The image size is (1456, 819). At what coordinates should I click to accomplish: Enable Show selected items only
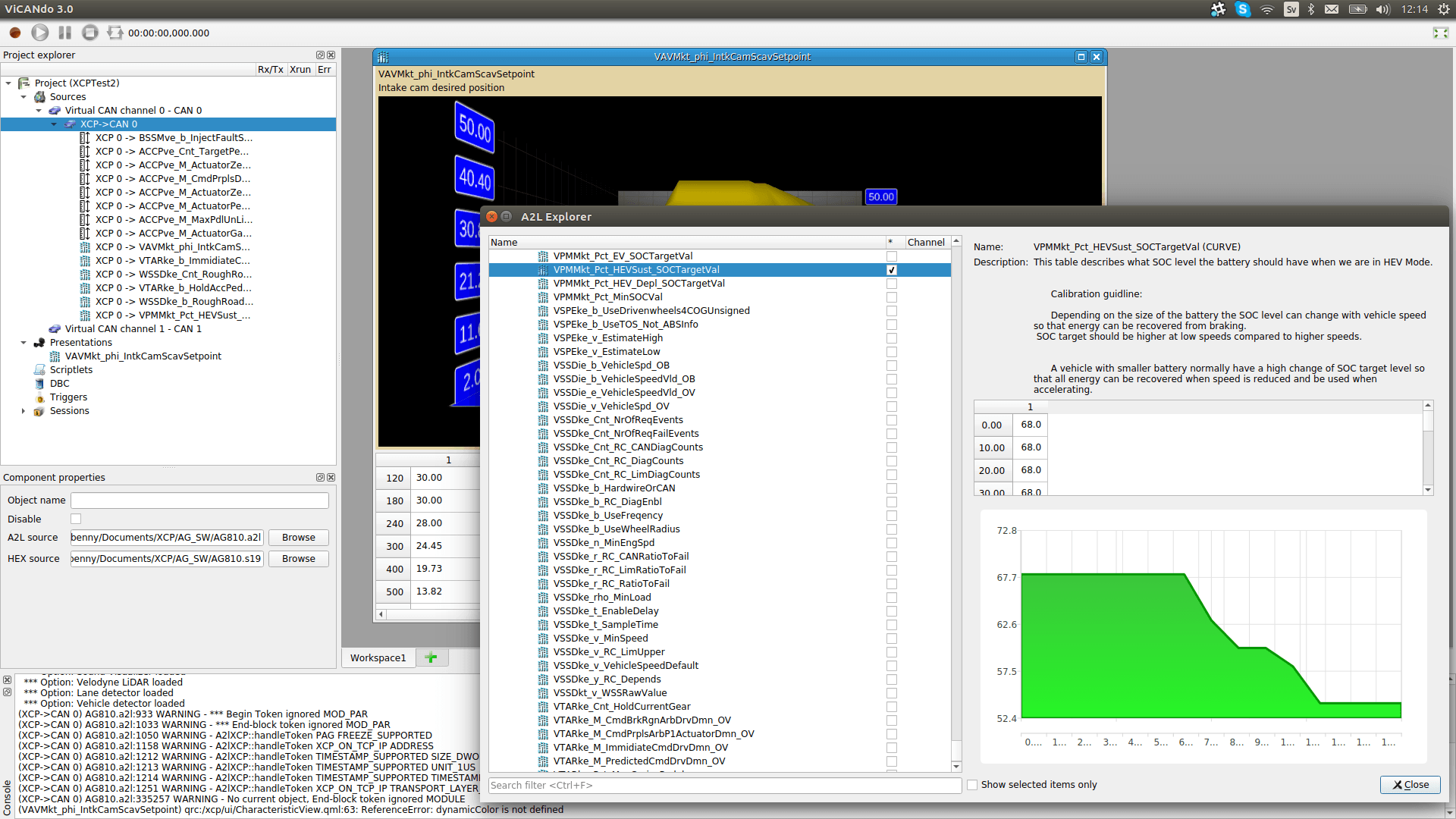tap(972, 785)
